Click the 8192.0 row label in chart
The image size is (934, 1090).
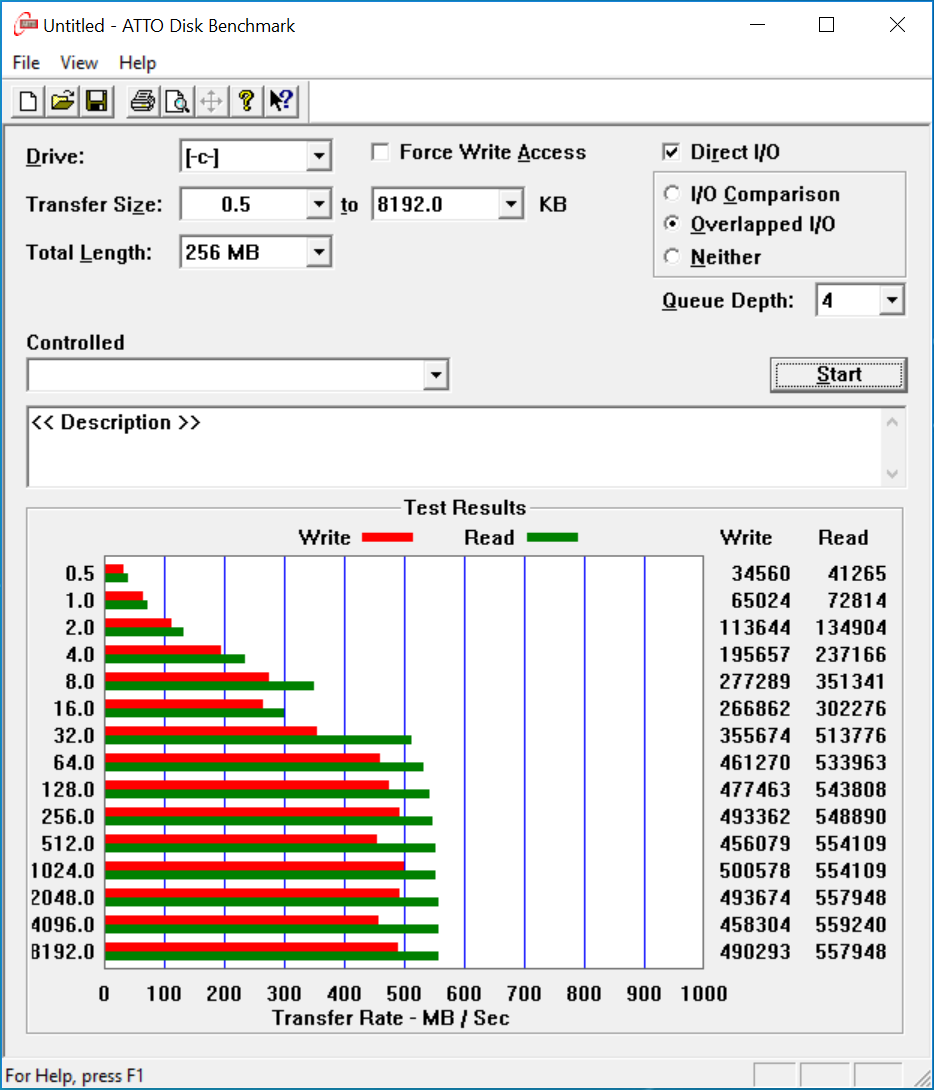[x=63, y=951]
